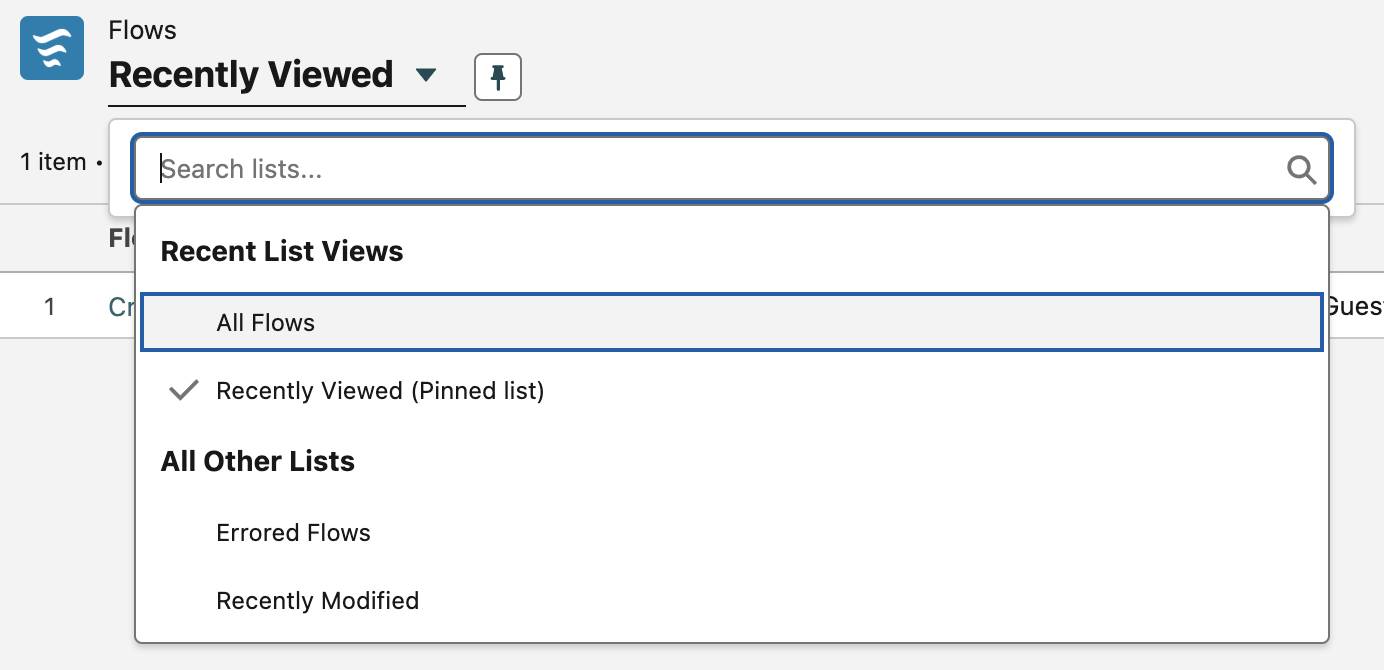Viewport: 1384px width, 670px height.
Task: Focus the Search lists input field
Action: [732, 169]
